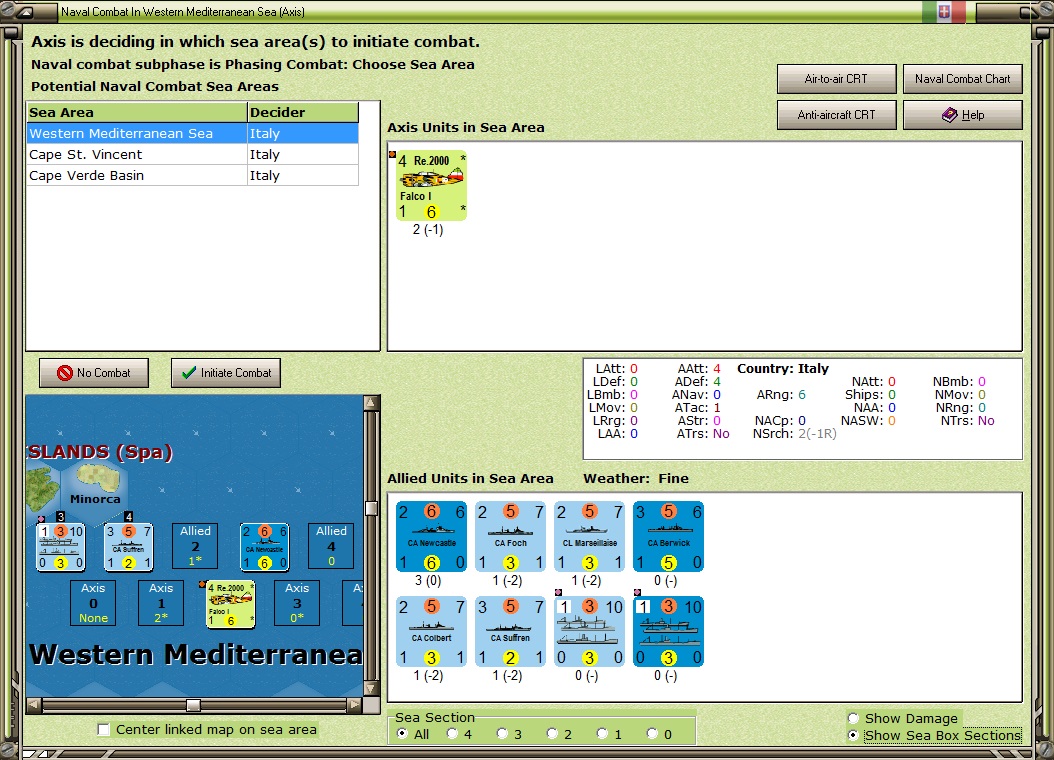Viewport: 1054px width, 760px height.
Task: Click map scroll left arrow
Action: pyautogui.click(x=34, y=705)
